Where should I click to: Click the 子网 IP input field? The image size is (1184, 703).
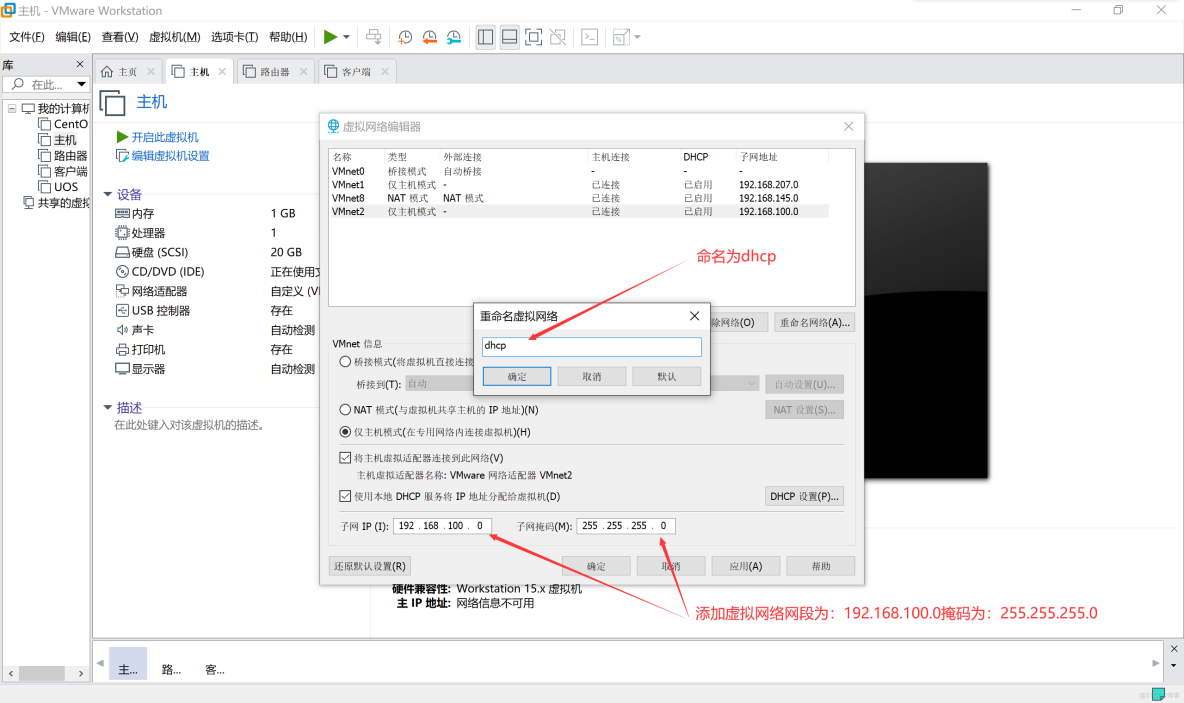442,526
